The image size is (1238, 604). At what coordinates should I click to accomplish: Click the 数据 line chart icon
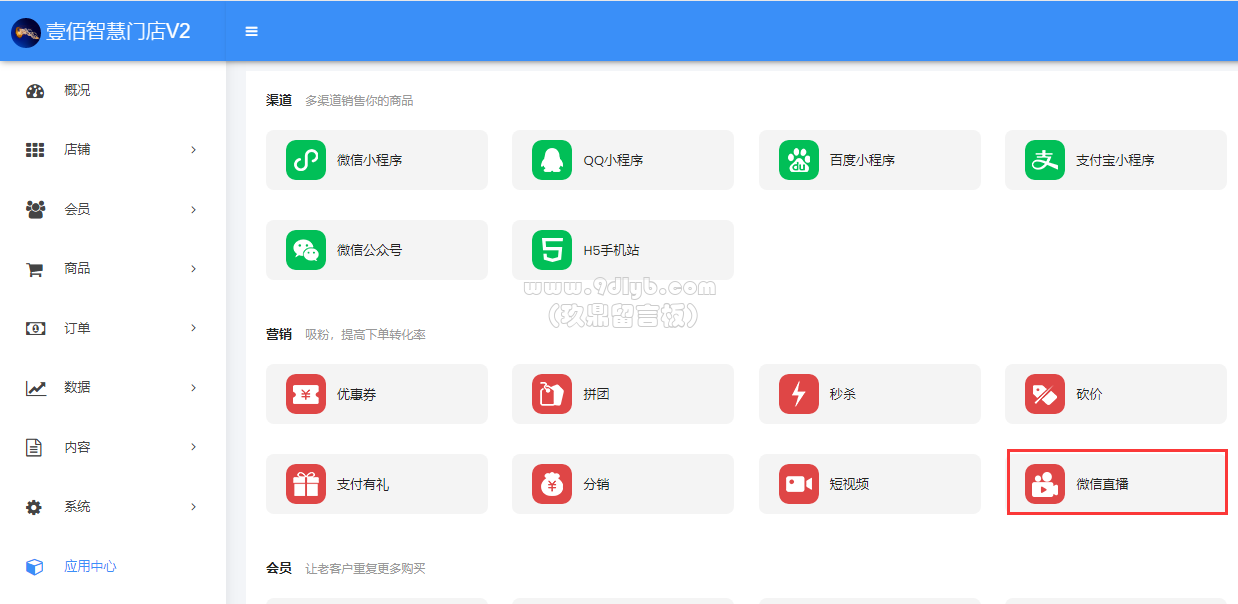pos(36,388)
